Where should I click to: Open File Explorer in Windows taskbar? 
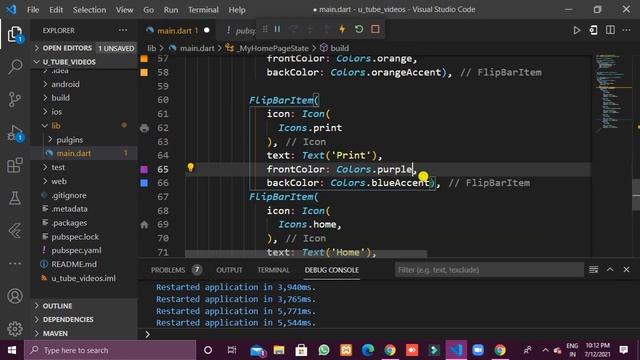(x=279, y=350)
